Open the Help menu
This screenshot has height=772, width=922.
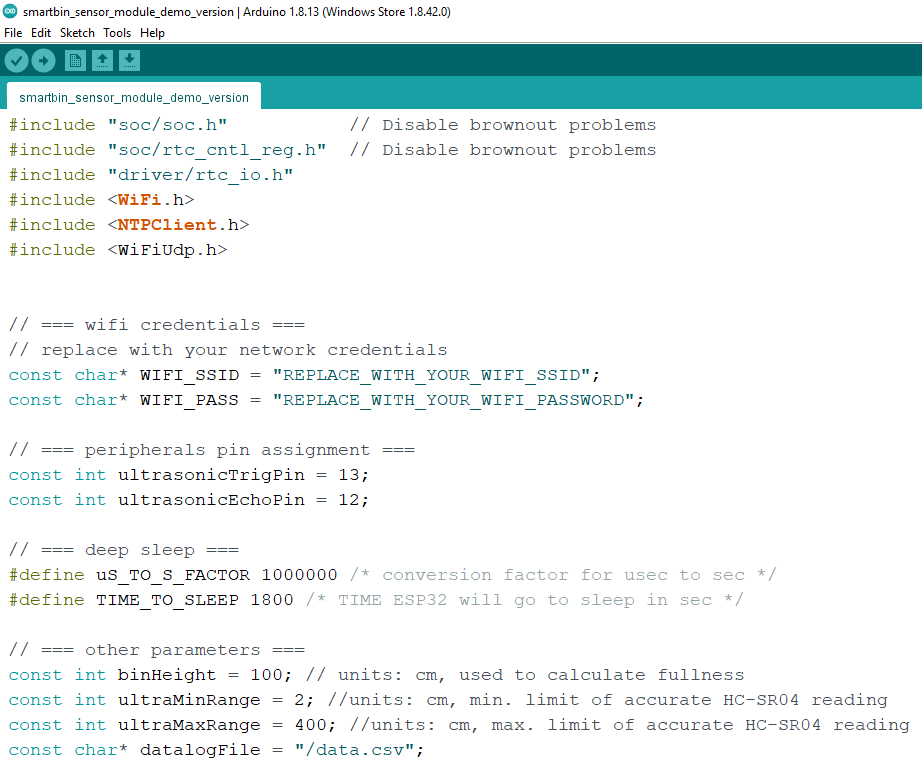tap(152, 32)
